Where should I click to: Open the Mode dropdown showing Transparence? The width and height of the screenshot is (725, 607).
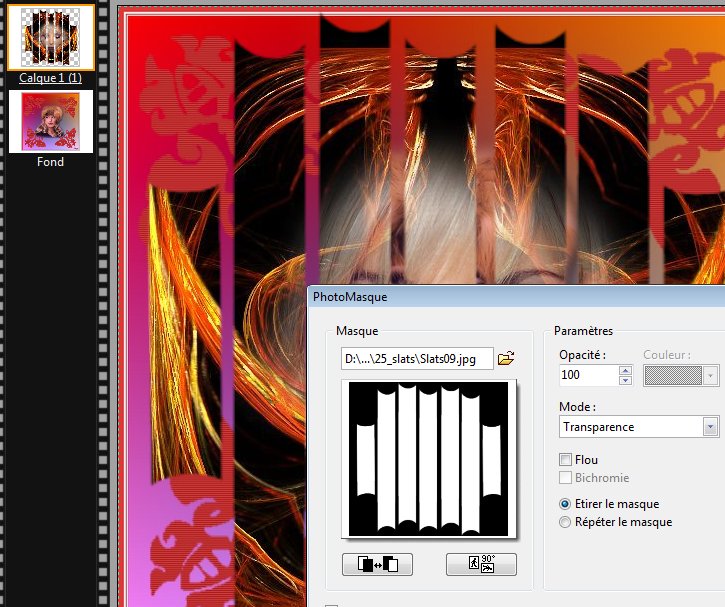pyautogui.click(x=639, y=427)
